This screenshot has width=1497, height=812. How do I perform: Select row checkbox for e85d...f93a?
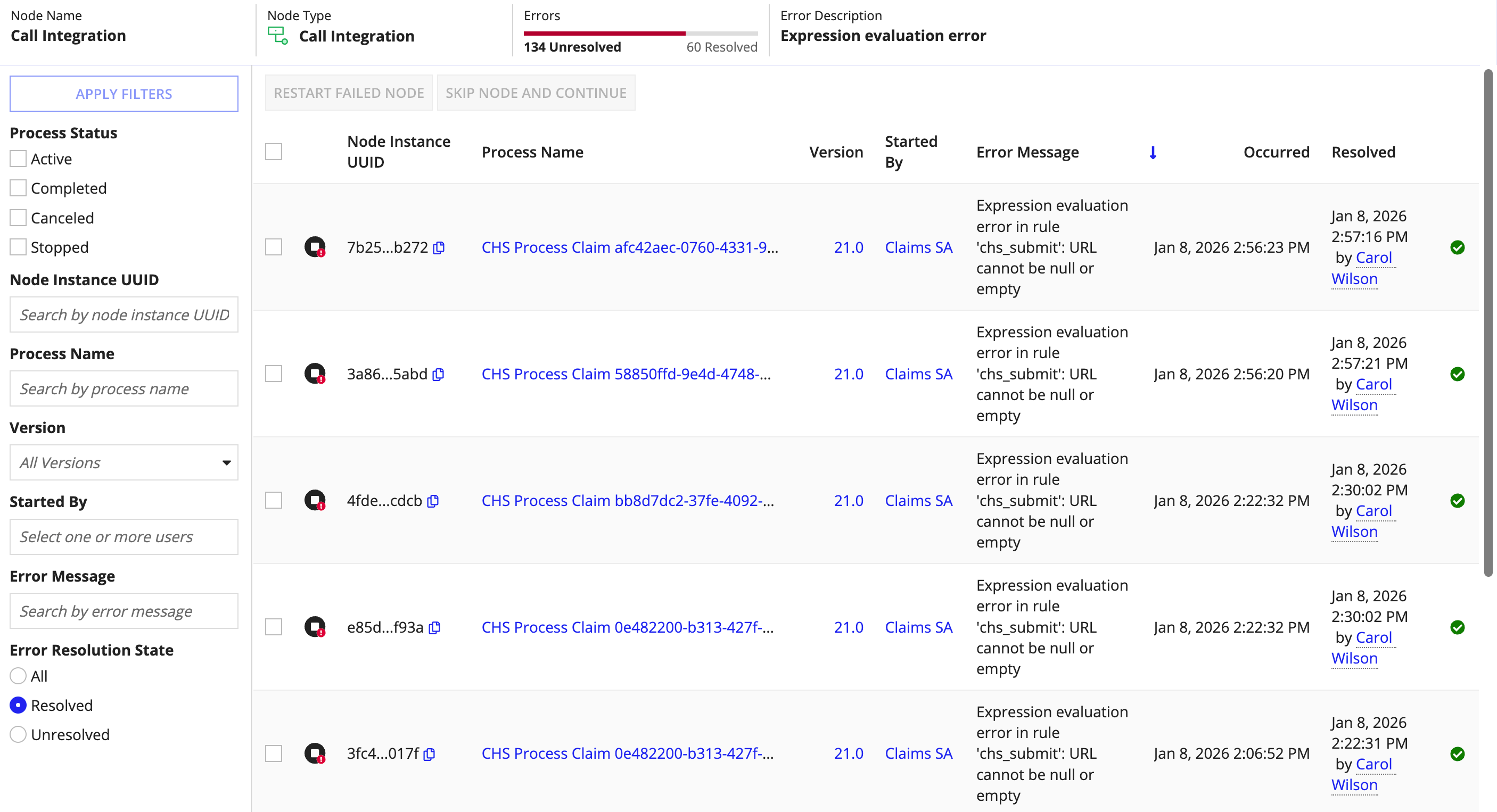click(274, 627)
